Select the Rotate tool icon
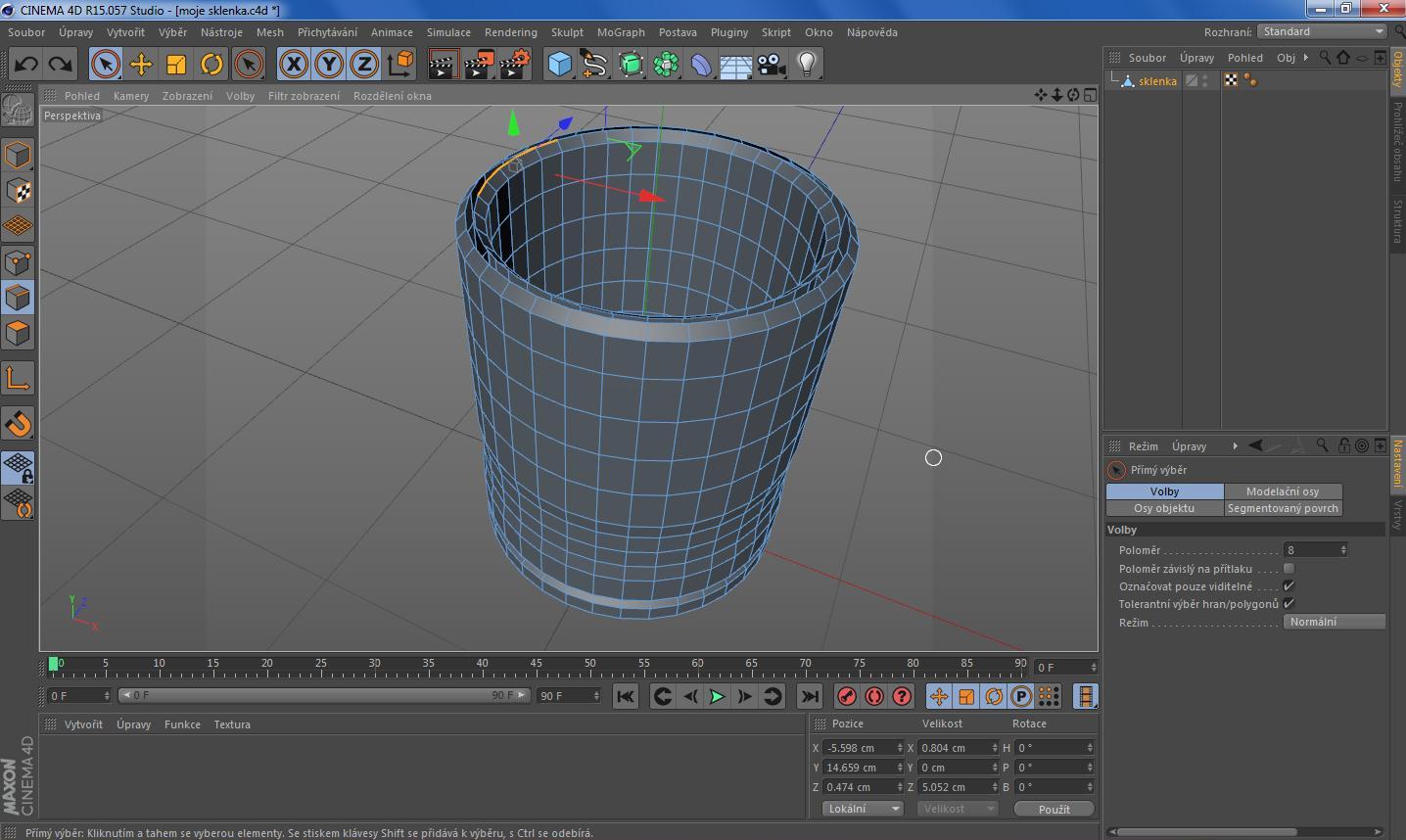Image resolution: width=1406 pixels, height=840 pixels. [x=211, y=65]
